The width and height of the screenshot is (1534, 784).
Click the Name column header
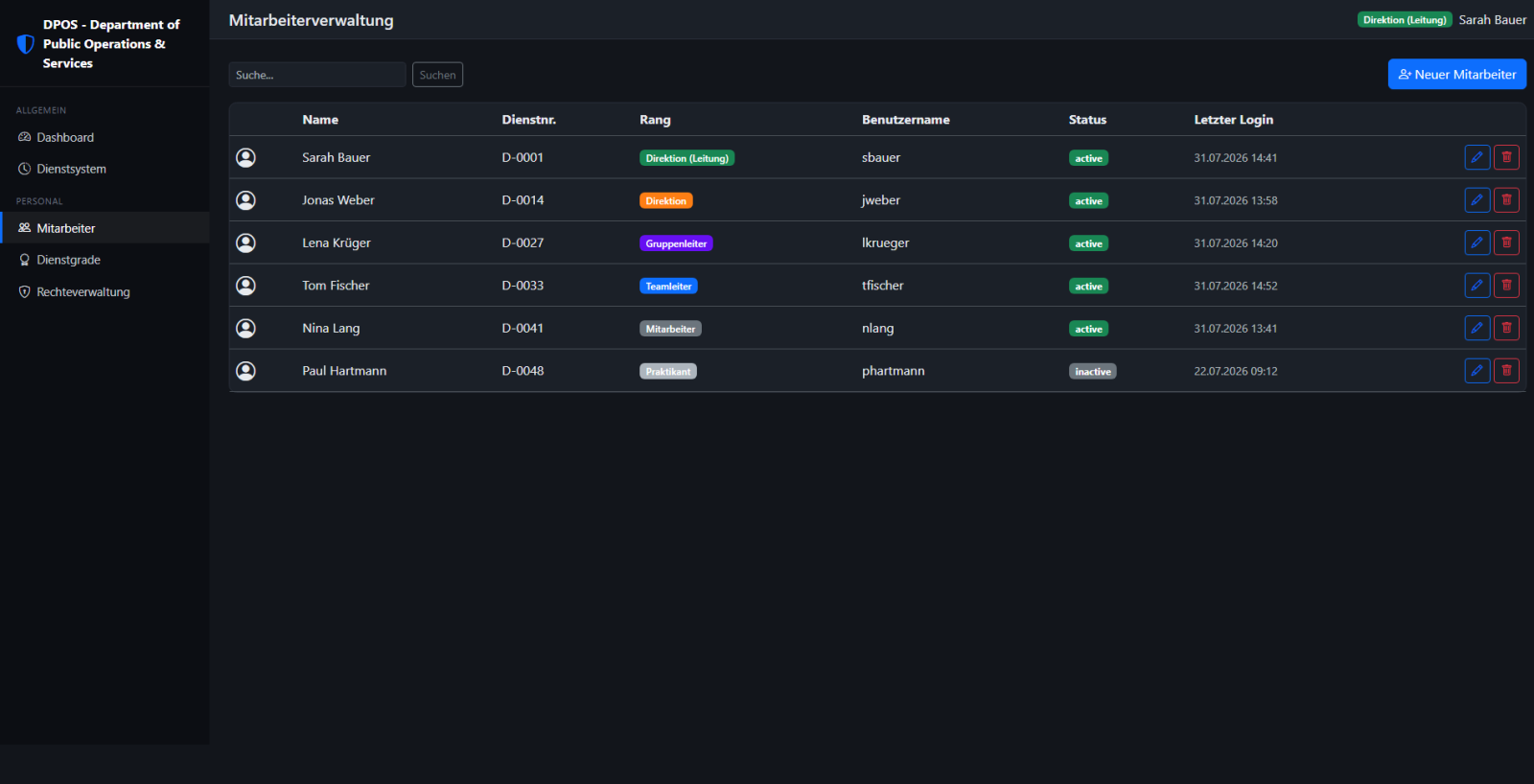click(320, 120)
